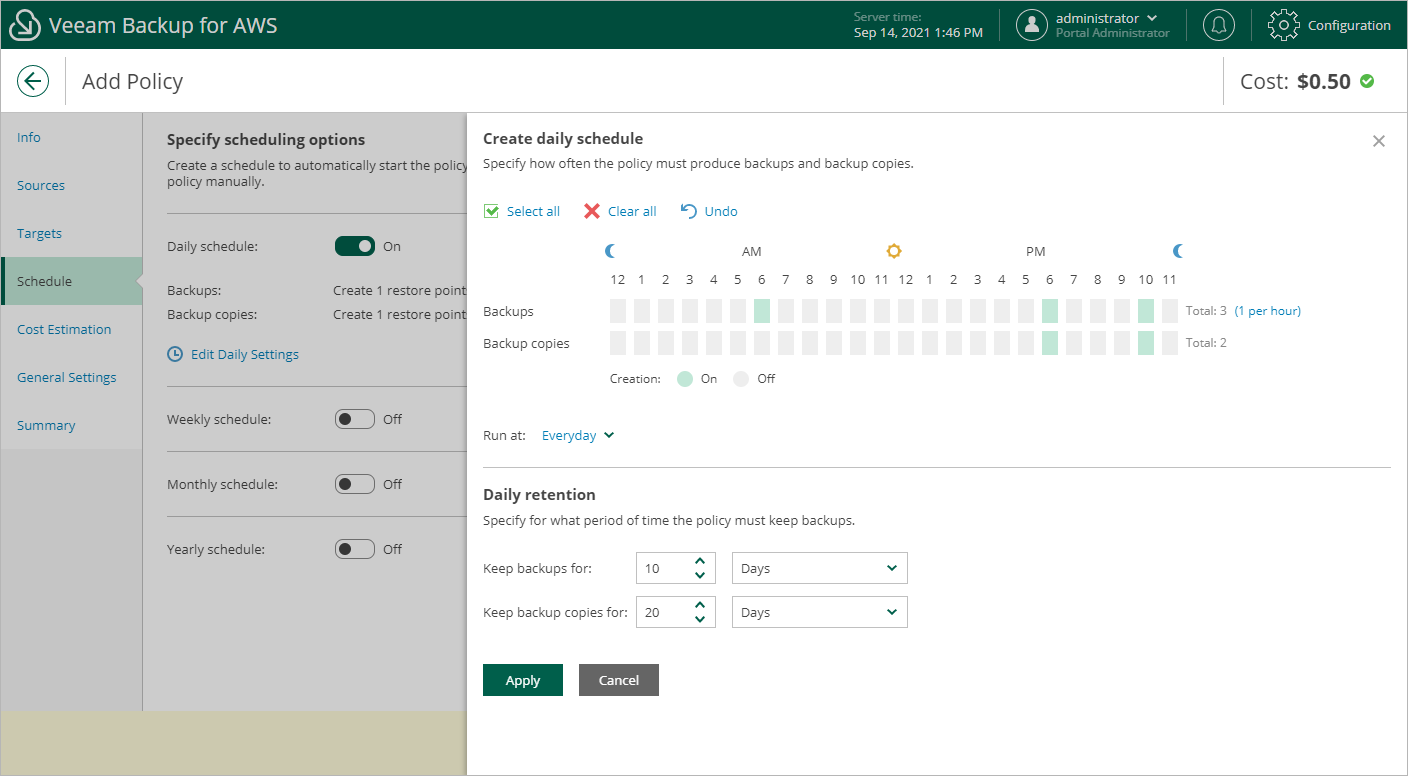Increase the Keep backup copies for value
The image size is (1408, 776).
coord(700,605)
